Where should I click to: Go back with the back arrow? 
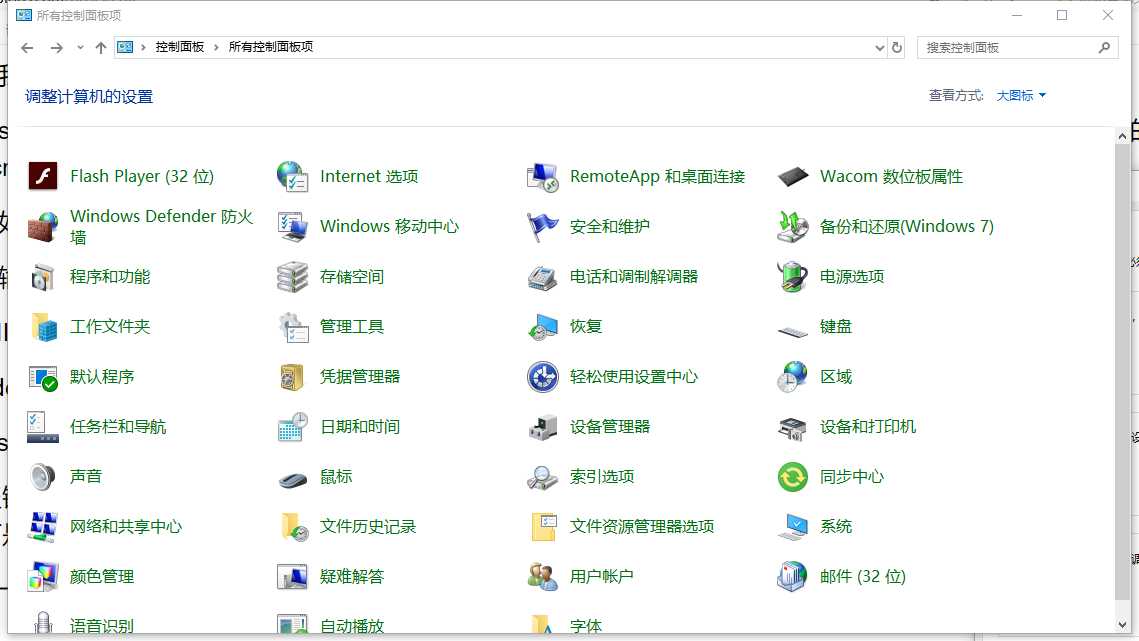coord(28,47)
